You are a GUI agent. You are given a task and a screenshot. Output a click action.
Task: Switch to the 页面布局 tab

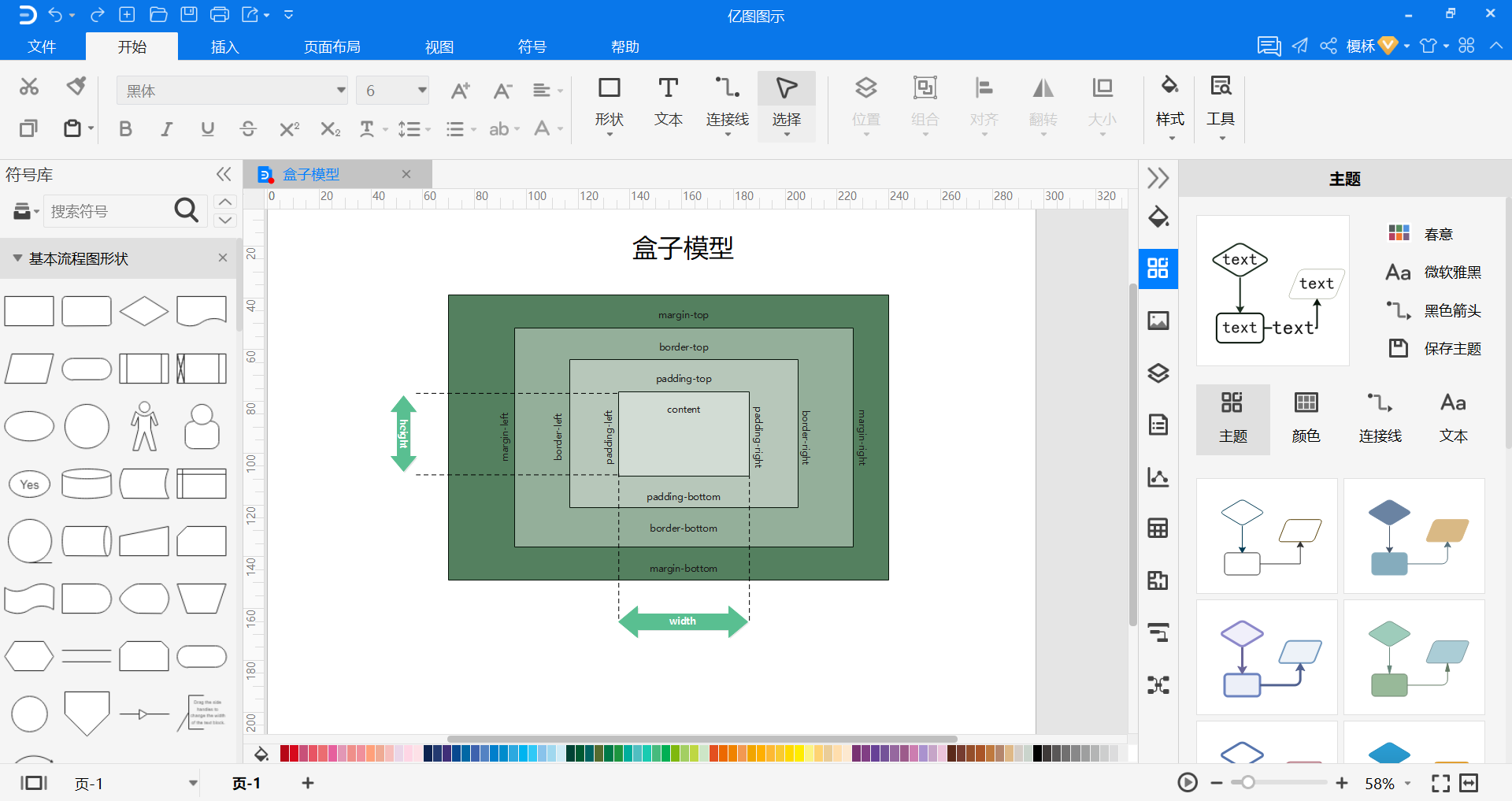point(332,46)
